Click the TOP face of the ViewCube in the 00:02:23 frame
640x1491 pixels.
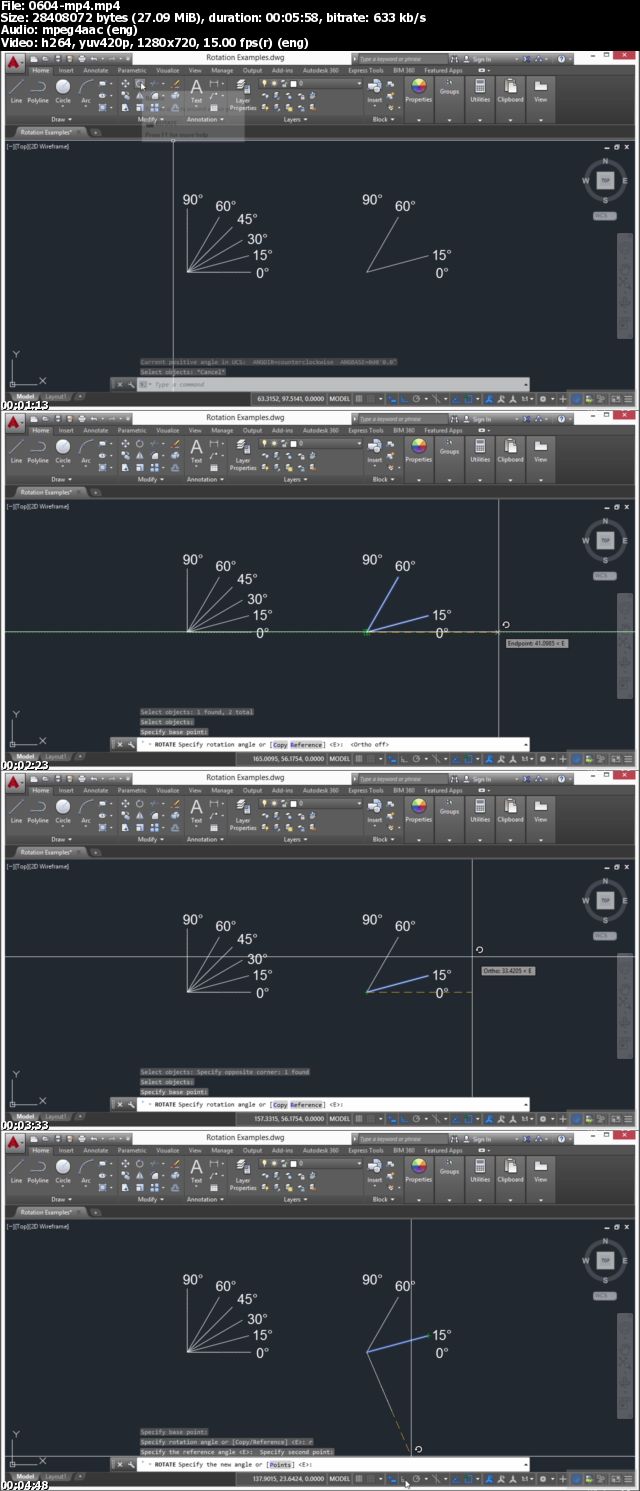pyautogui.click(x=604, y=540)
